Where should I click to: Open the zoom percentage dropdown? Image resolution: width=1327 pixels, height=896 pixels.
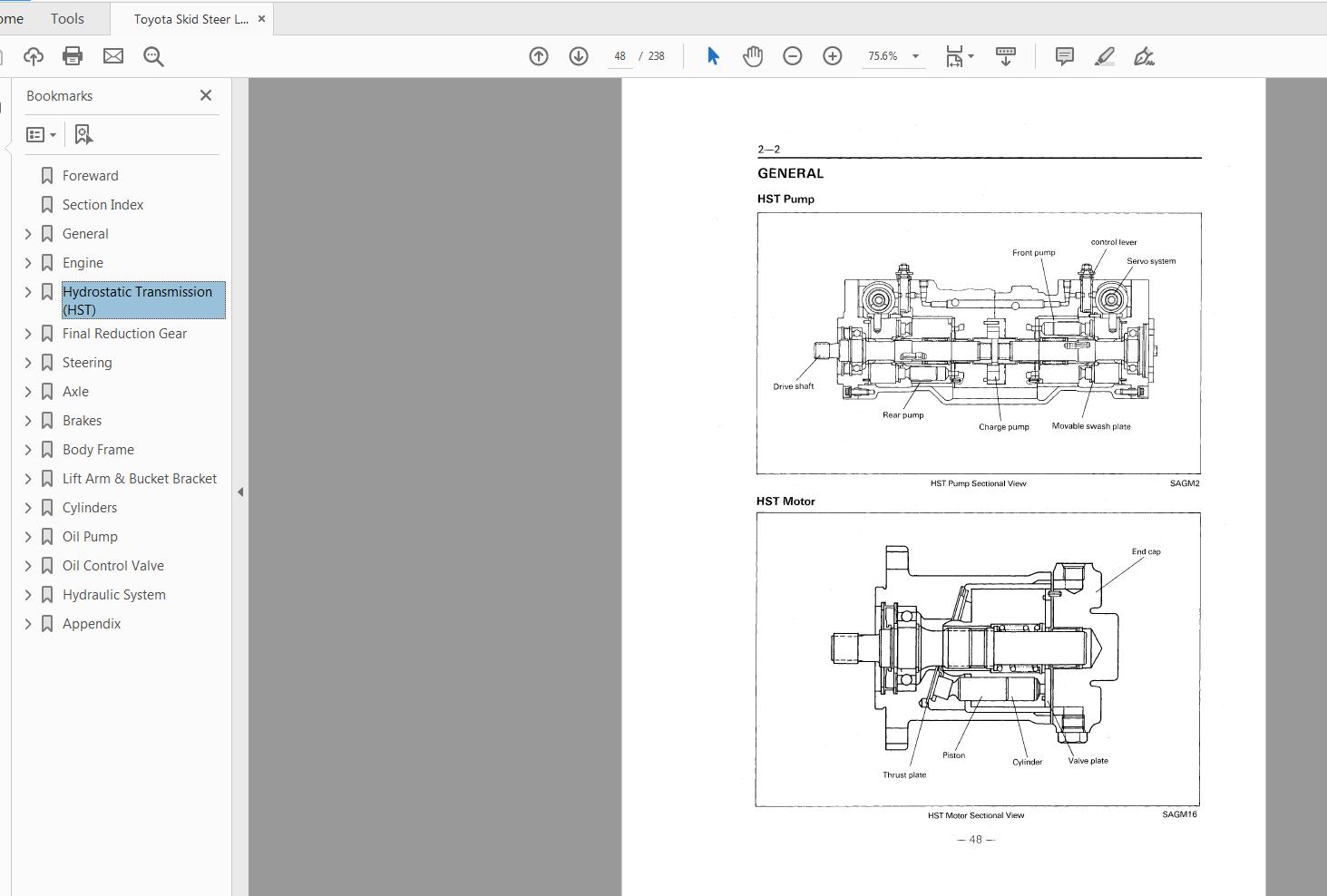tap(915, 55)
